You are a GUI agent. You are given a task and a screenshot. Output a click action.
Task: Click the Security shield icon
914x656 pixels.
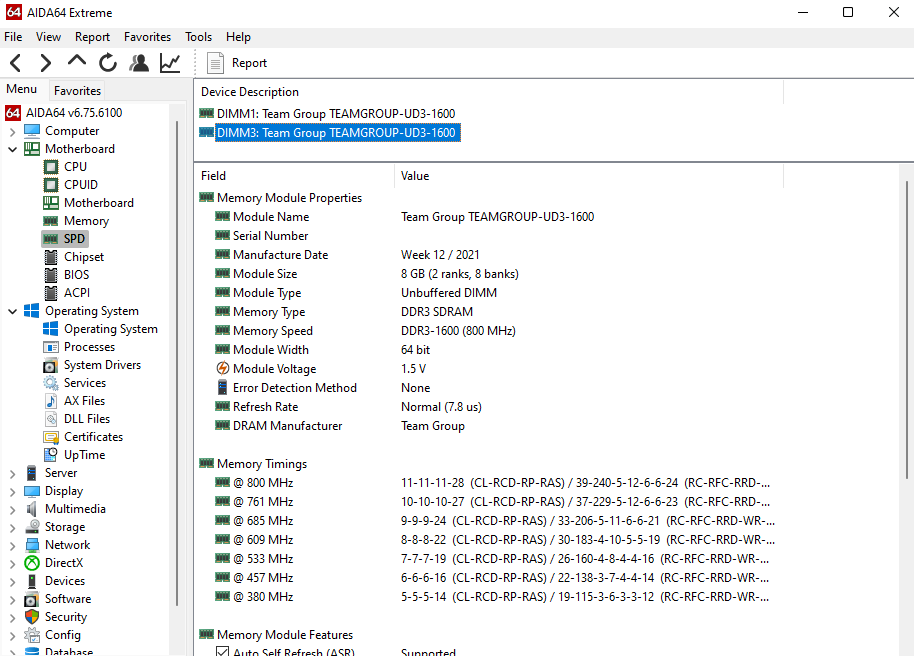click(31, 617)
